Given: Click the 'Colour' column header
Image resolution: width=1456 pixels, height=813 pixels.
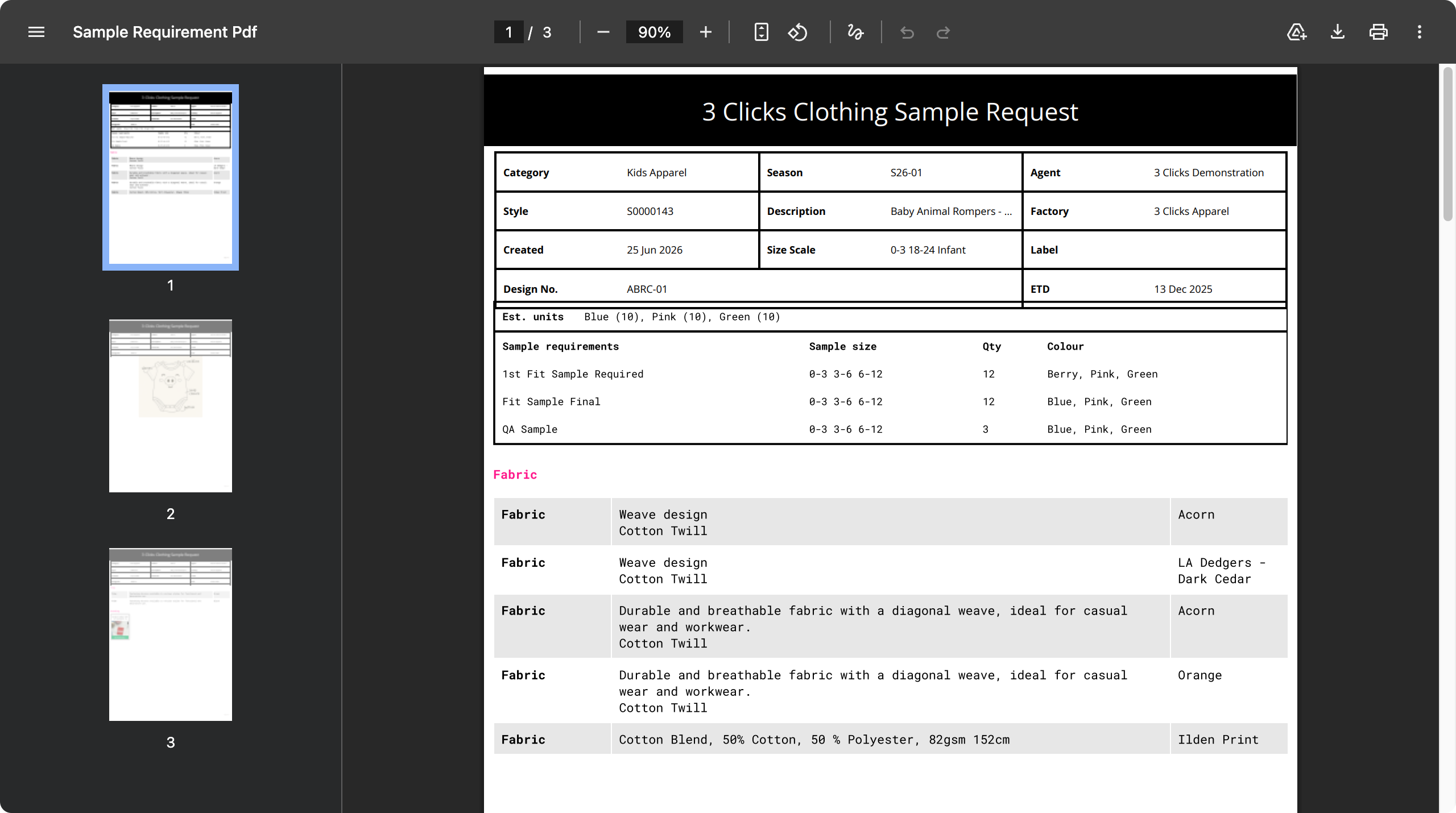Looking at the screenshot, I should [1065, 347].
